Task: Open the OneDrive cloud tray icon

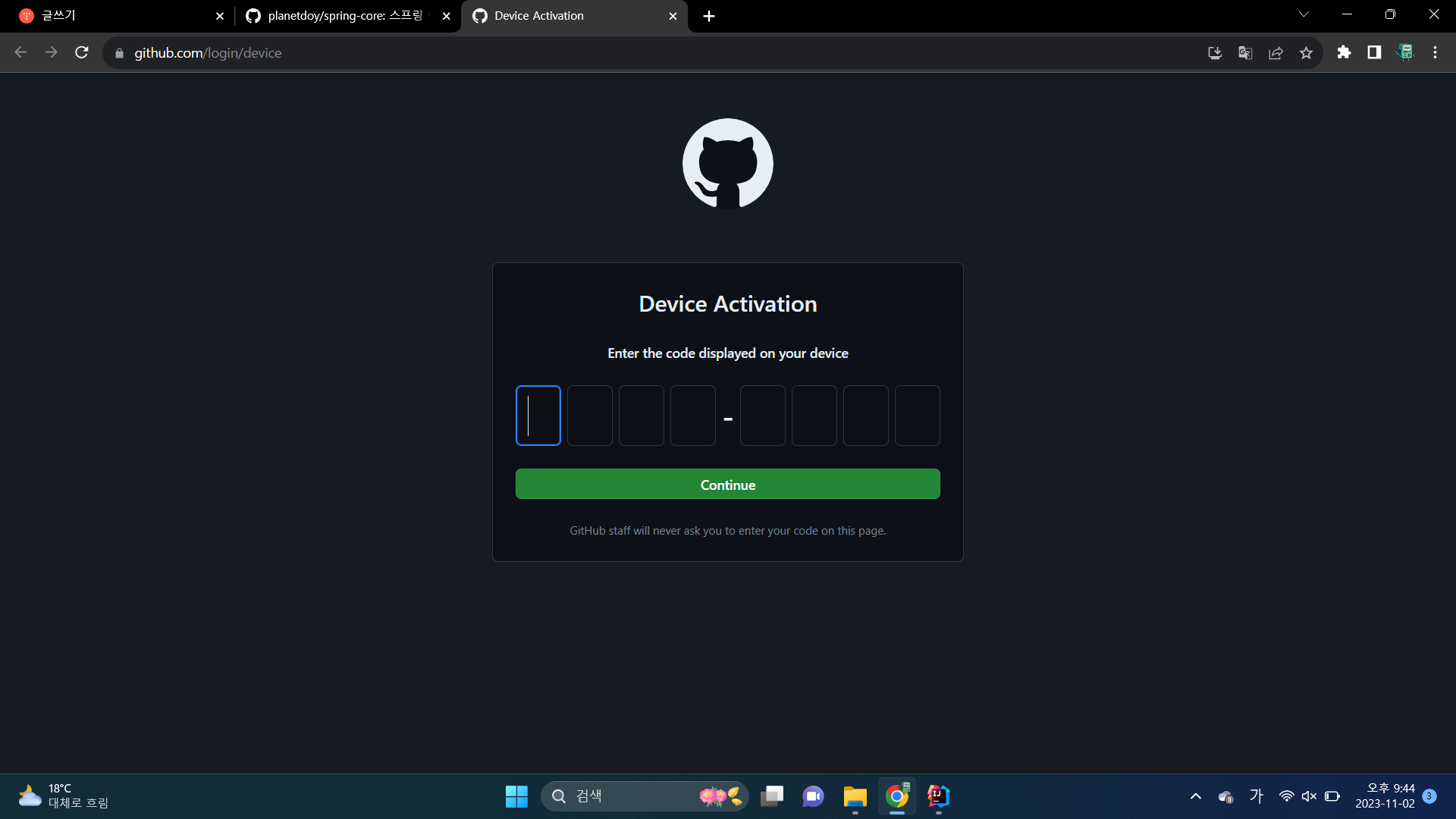Action: pos(1225,796)
